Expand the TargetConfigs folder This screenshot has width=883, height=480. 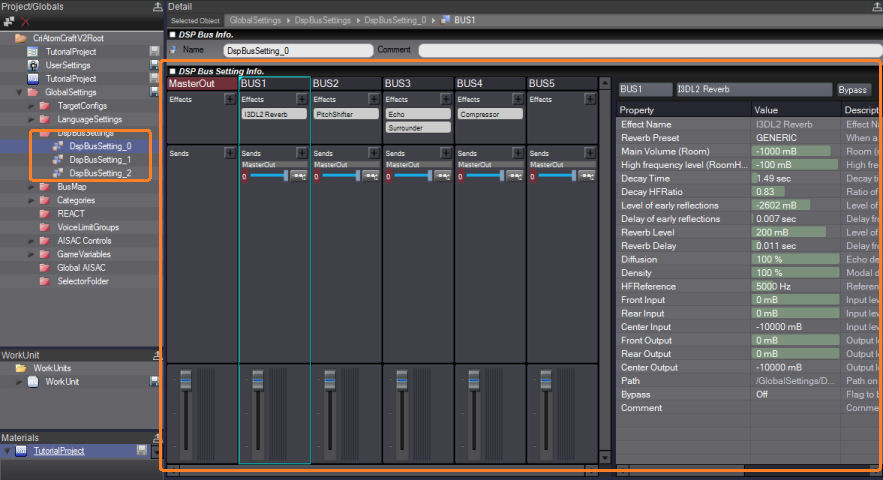tap(32, 106)
